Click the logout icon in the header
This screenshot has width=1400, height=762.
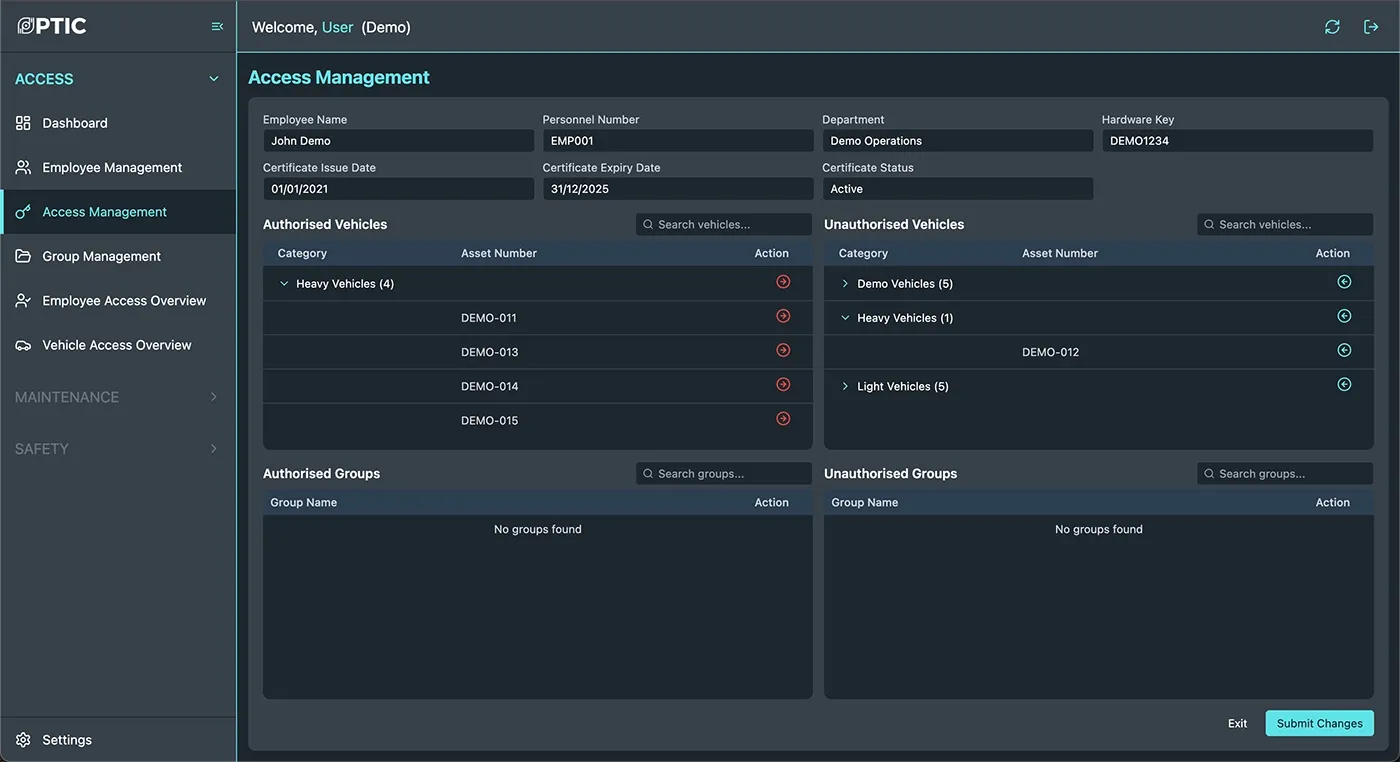click(x=1371, y=27)
